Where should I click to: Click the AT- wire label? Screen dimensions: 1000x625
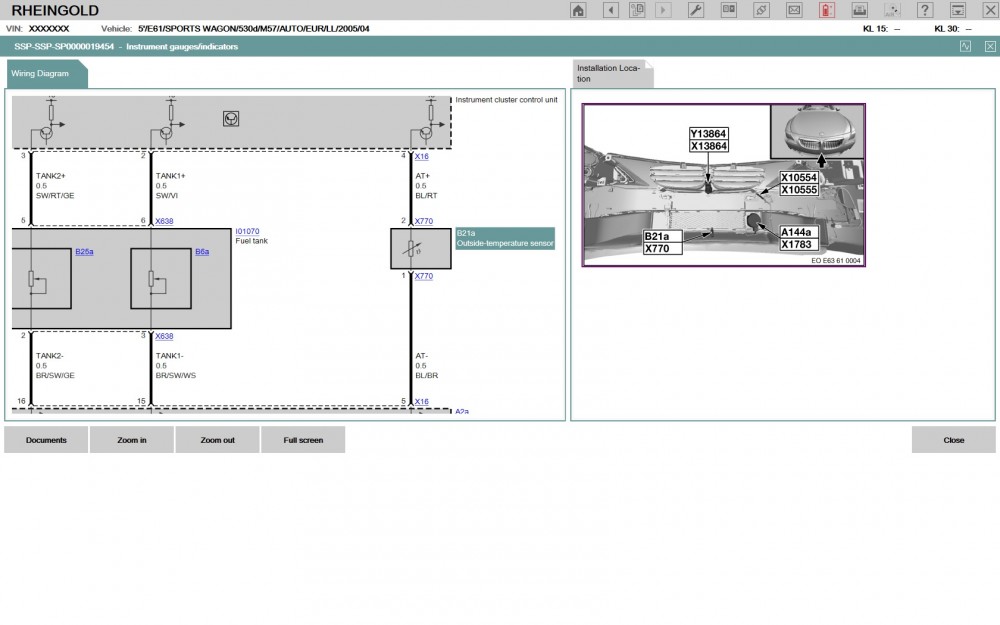point(422,356)
